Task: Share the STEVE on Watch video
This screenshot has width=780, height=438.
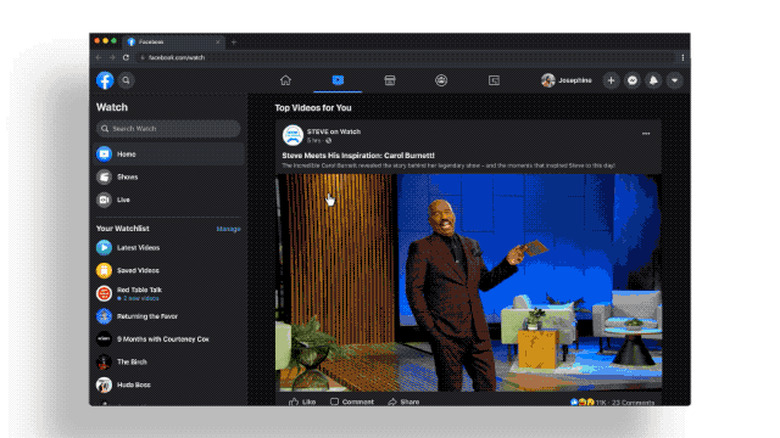Action: coord(403,402)
